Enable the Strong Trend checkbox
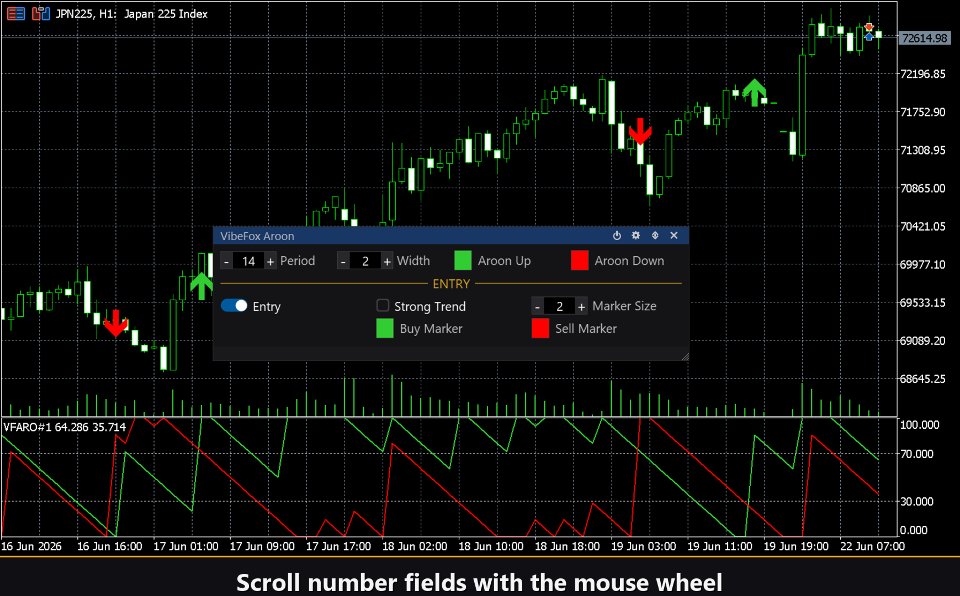Screen dimensions: 960x596 pos(383,305)
